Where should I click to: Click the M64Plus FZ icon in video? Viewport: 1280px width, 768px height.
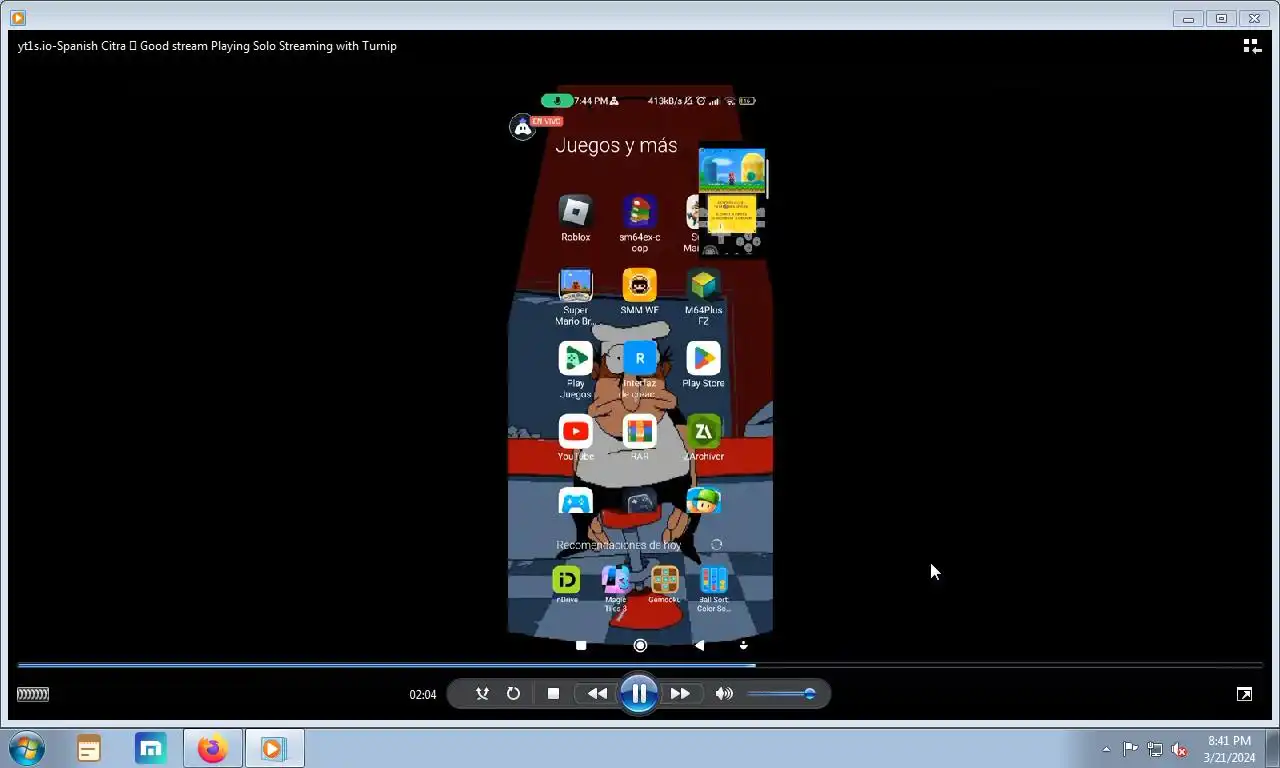(703, 285)
